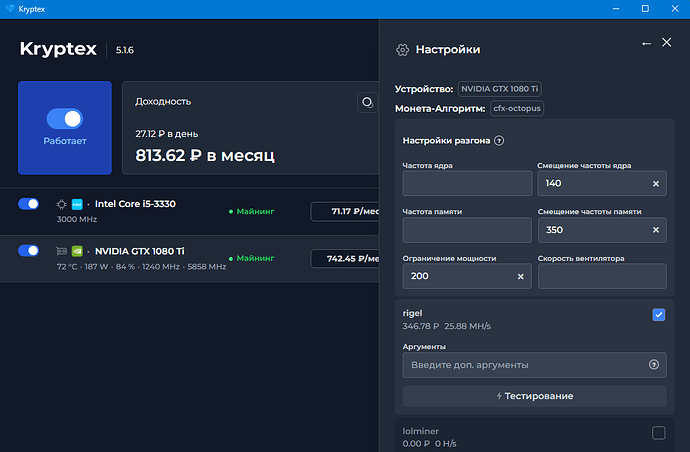Click the NVIDIA logo icon
Viewport: 690px width, 452px height.
point(78,251)
